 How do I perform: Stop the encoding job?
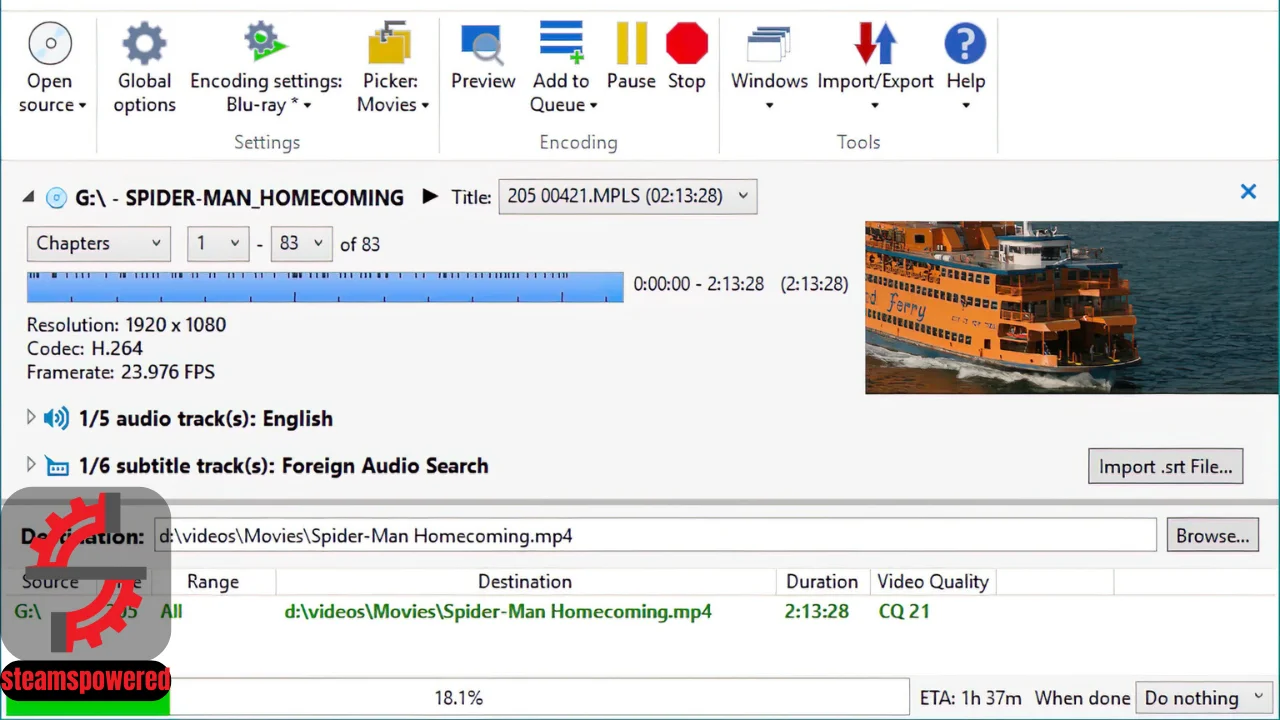point(687,43)
